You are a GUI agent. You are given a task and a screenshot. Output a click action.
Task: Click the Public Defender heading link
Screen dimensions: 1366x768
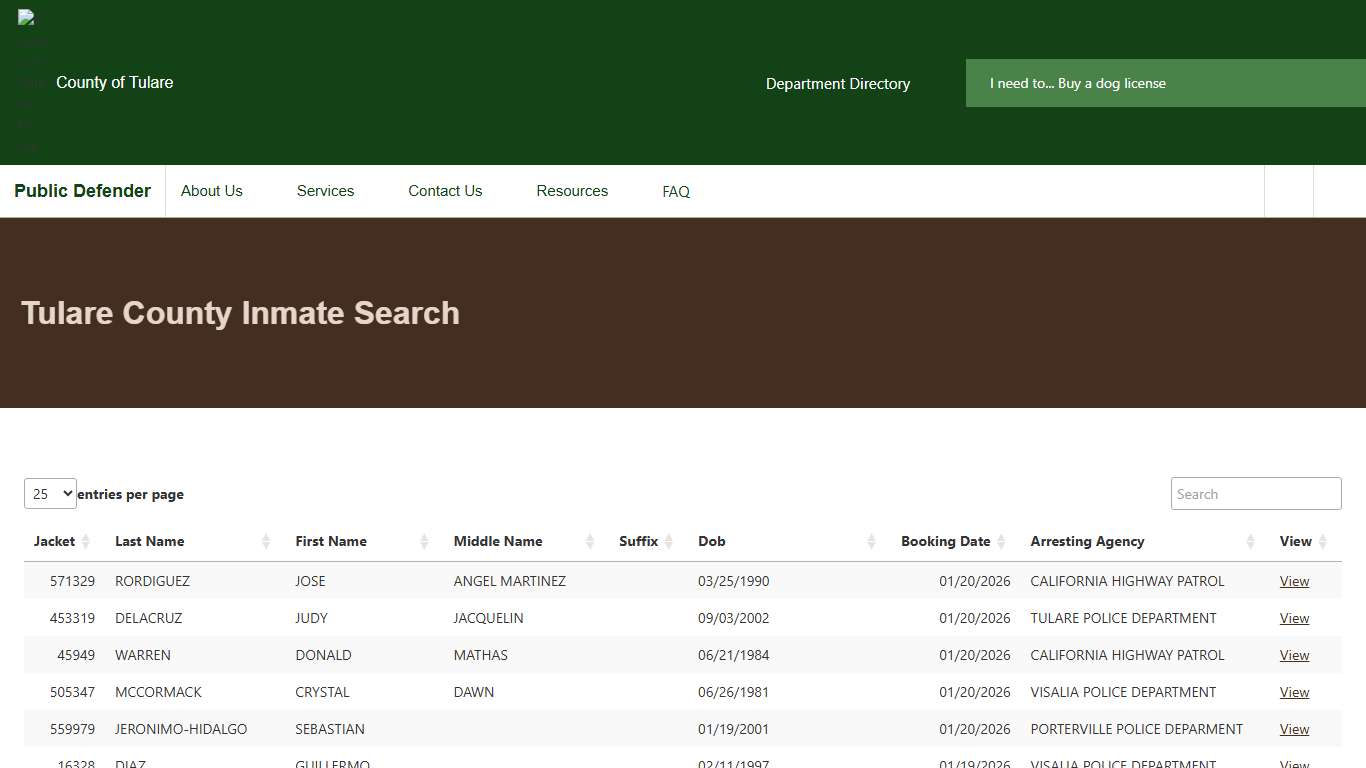click(82, 190)
